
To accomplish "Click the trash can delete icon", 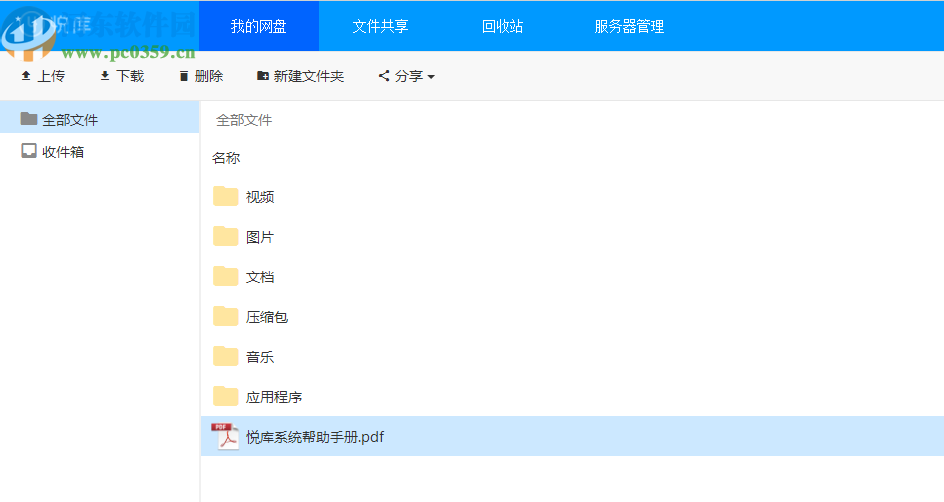I will coord(184,76).
